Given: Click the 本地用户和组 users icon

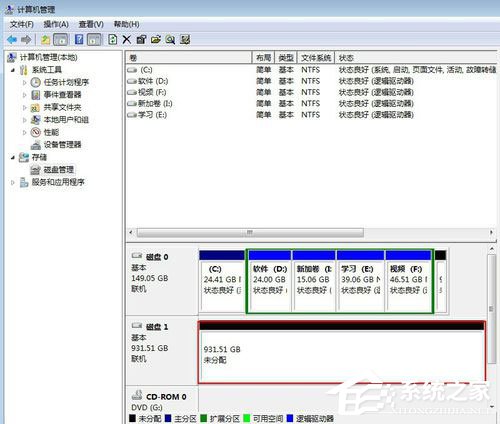Looking at the screenshot, I should [36, 120].
